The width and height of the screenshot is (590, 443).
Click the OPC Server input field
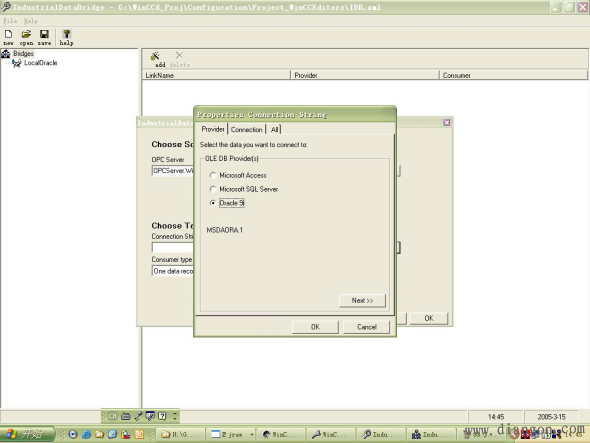(x=173, y=171)
